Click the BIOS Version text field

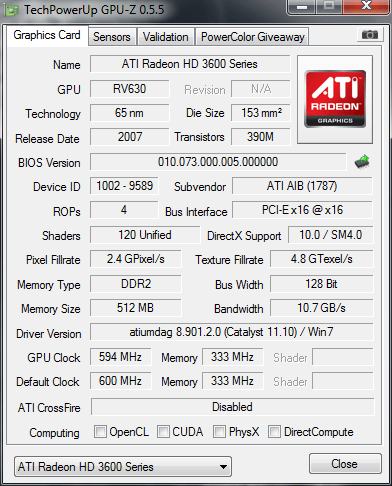218,162
